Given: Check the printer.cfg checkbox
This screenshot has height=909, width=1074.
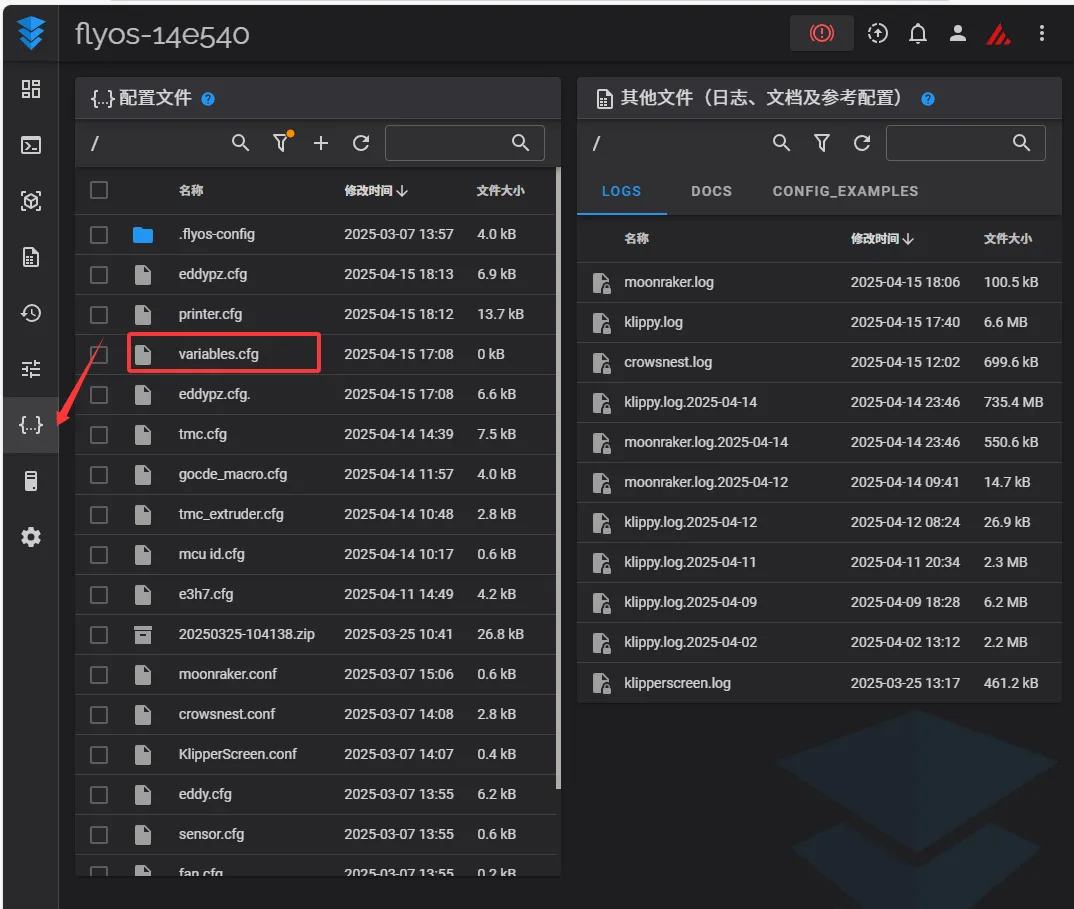Looking at the screenshot, I should pyautogui.click(x=99, y=314).
